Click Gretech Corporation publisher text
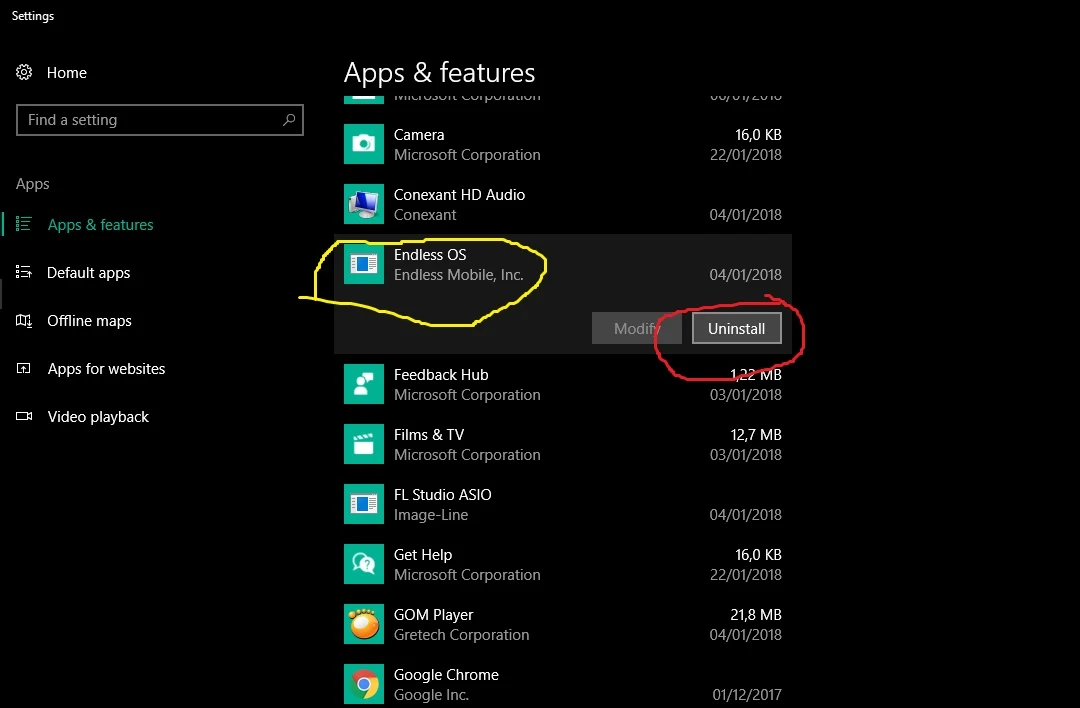 [x=461, y=635]
